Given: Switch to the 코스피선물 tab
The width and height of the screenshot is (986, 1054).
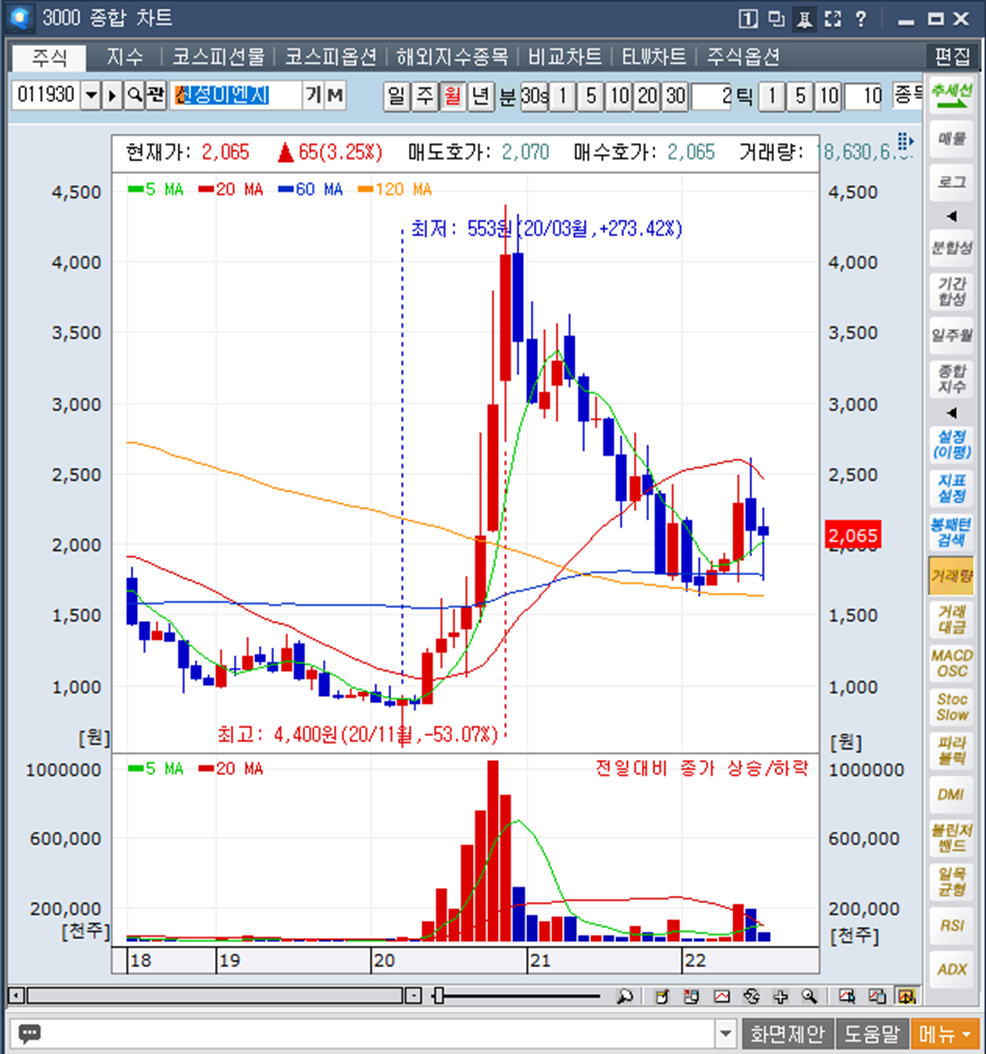Looking at the screenshot, I should pyautogui.click(x=218, y=57).
